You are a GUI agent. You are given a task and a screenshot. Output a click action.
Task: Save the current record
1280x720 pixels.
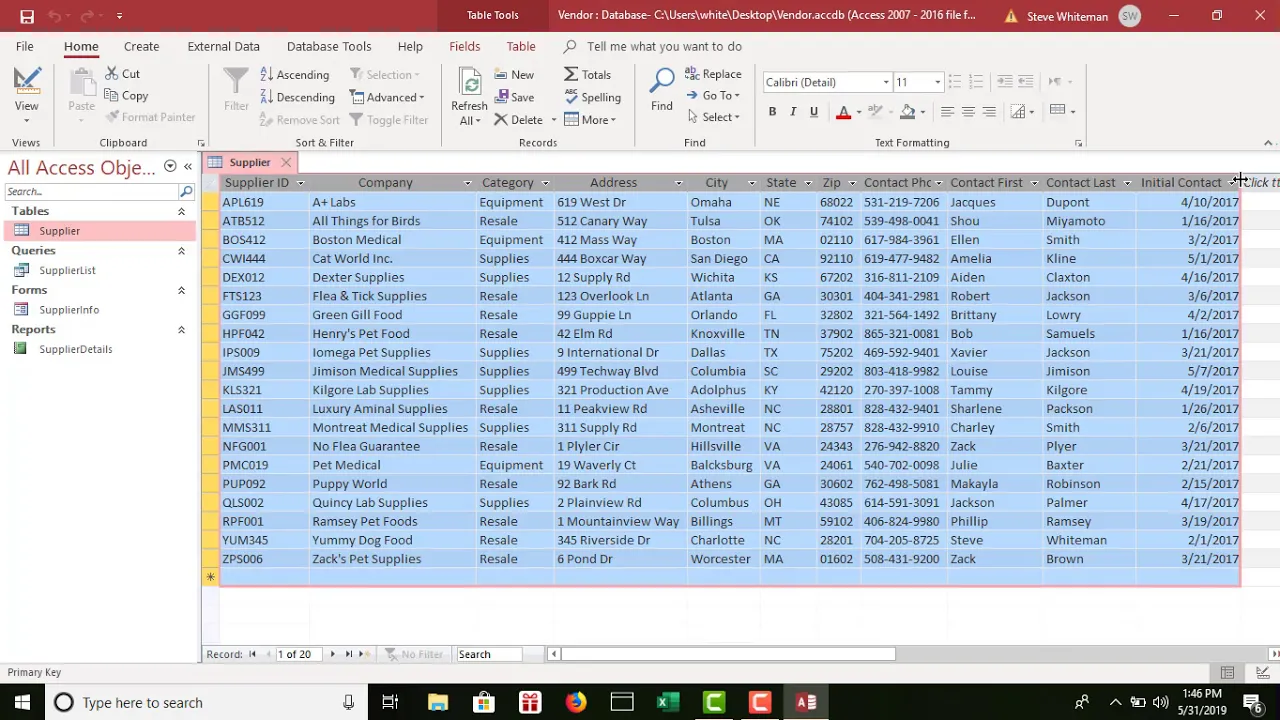[514, 98]
